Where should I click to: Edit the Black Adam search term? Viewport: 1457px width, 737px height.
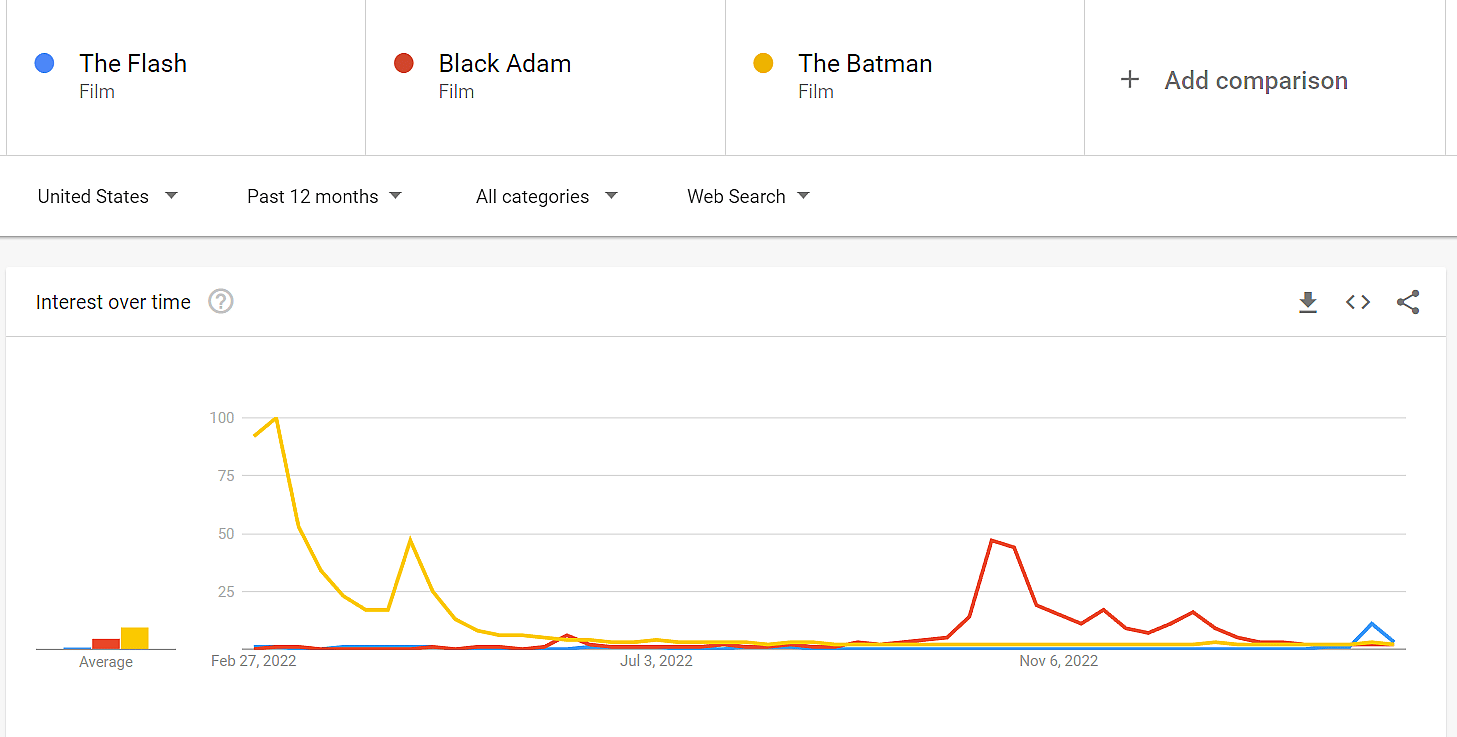click(x=505, y=64)
